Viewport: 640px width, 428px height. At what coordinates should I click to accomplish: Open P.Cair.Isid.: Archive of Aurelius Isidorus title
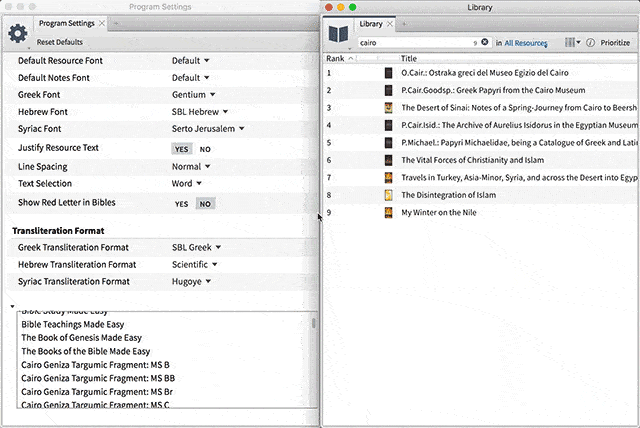pyautogui.click(x=519, y=125)
